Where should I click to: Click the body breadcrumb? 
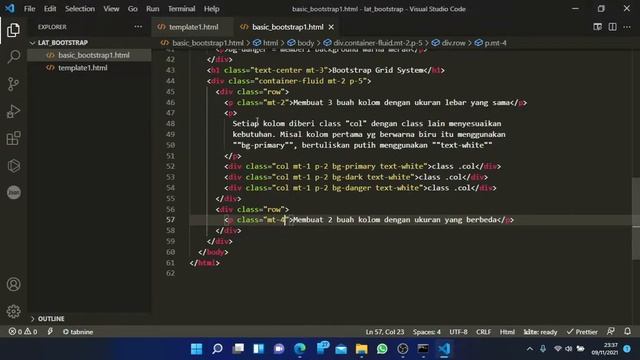coord(301,43)
